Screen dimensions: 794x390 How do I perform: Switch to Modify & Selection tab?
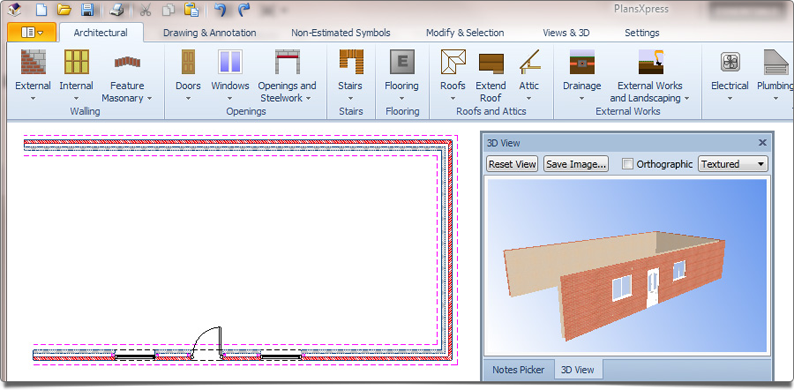point(465,33)
